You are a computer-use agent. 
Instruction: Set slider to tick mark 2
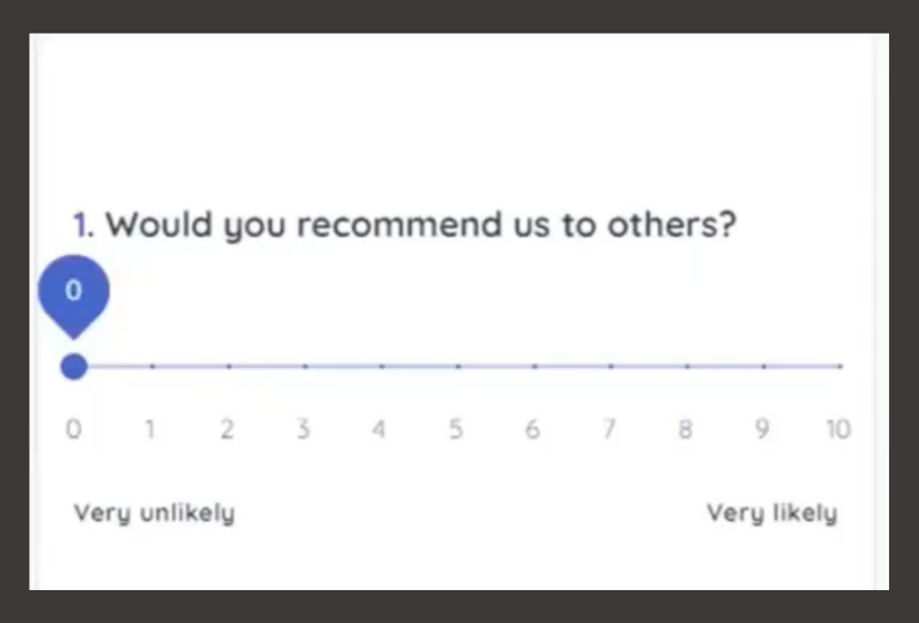pos(228,367)
